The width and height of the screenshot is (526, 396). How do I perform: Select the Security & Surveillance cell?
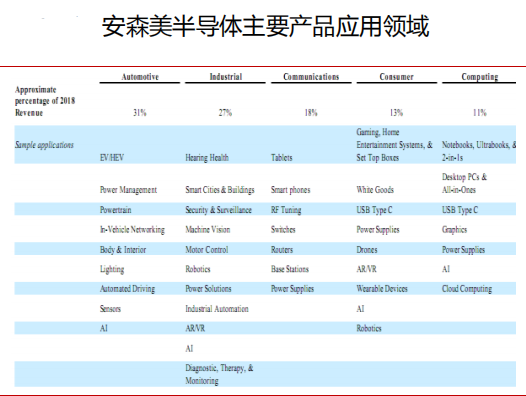tap(218, 210)
